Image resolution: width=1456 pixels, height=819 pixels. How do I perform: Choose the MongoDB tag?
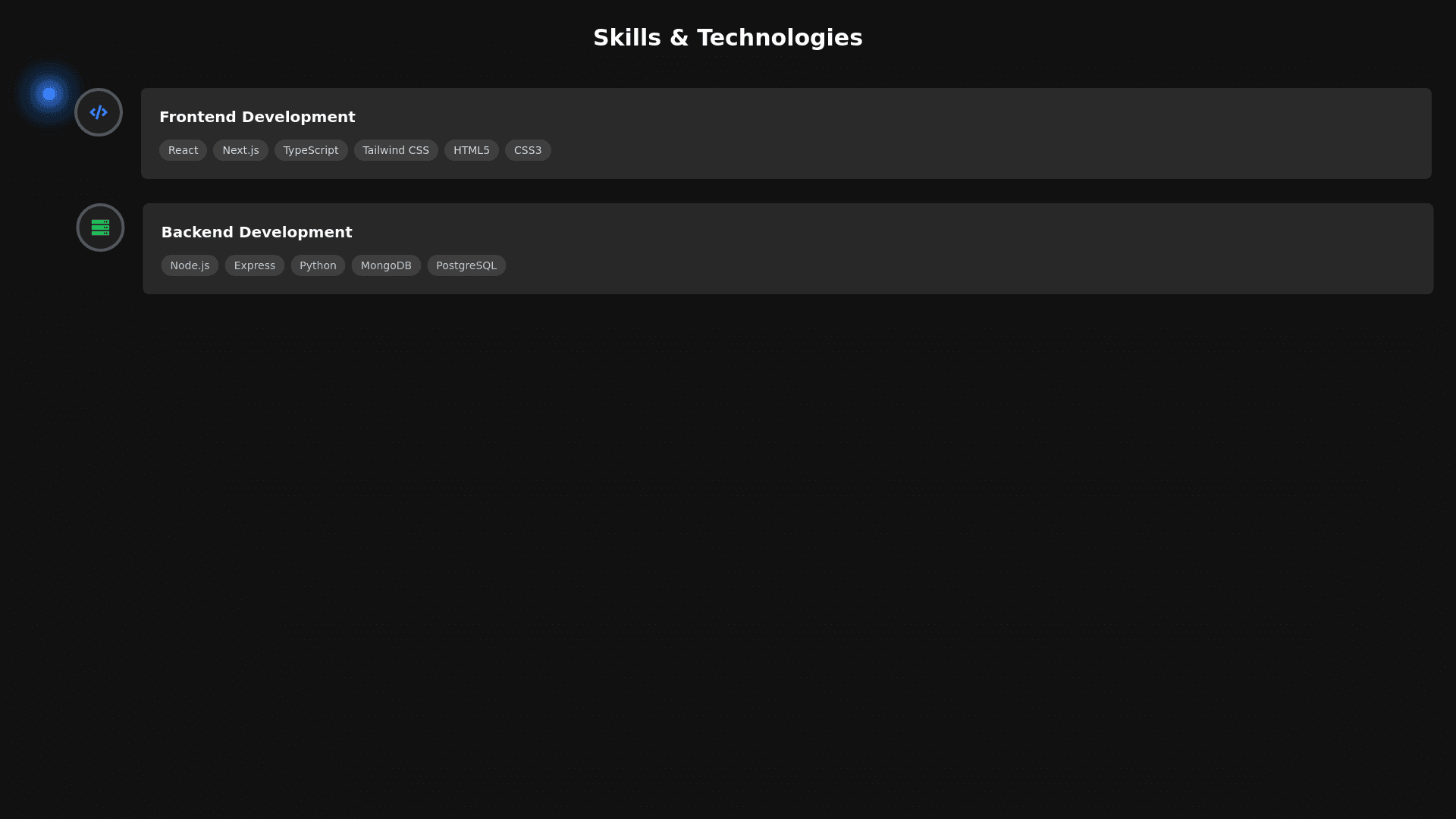[x=386, y=265]
